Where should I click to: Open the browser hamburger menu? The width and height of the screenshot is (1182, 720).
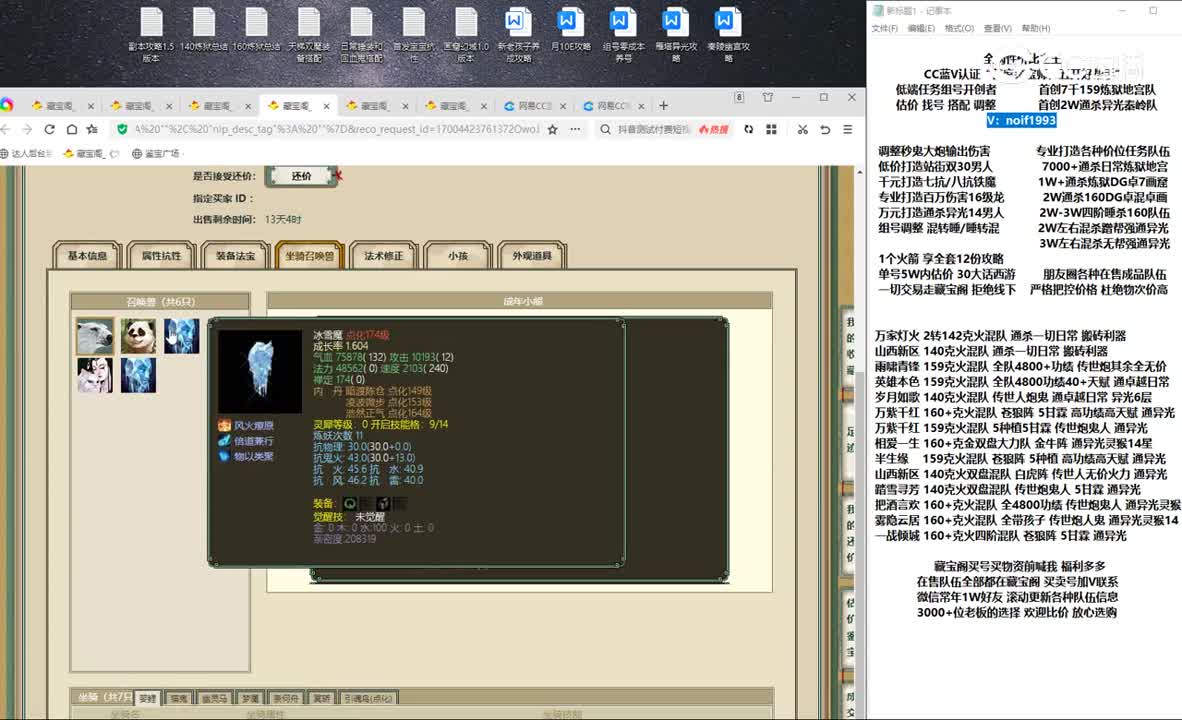coord(847,130)
